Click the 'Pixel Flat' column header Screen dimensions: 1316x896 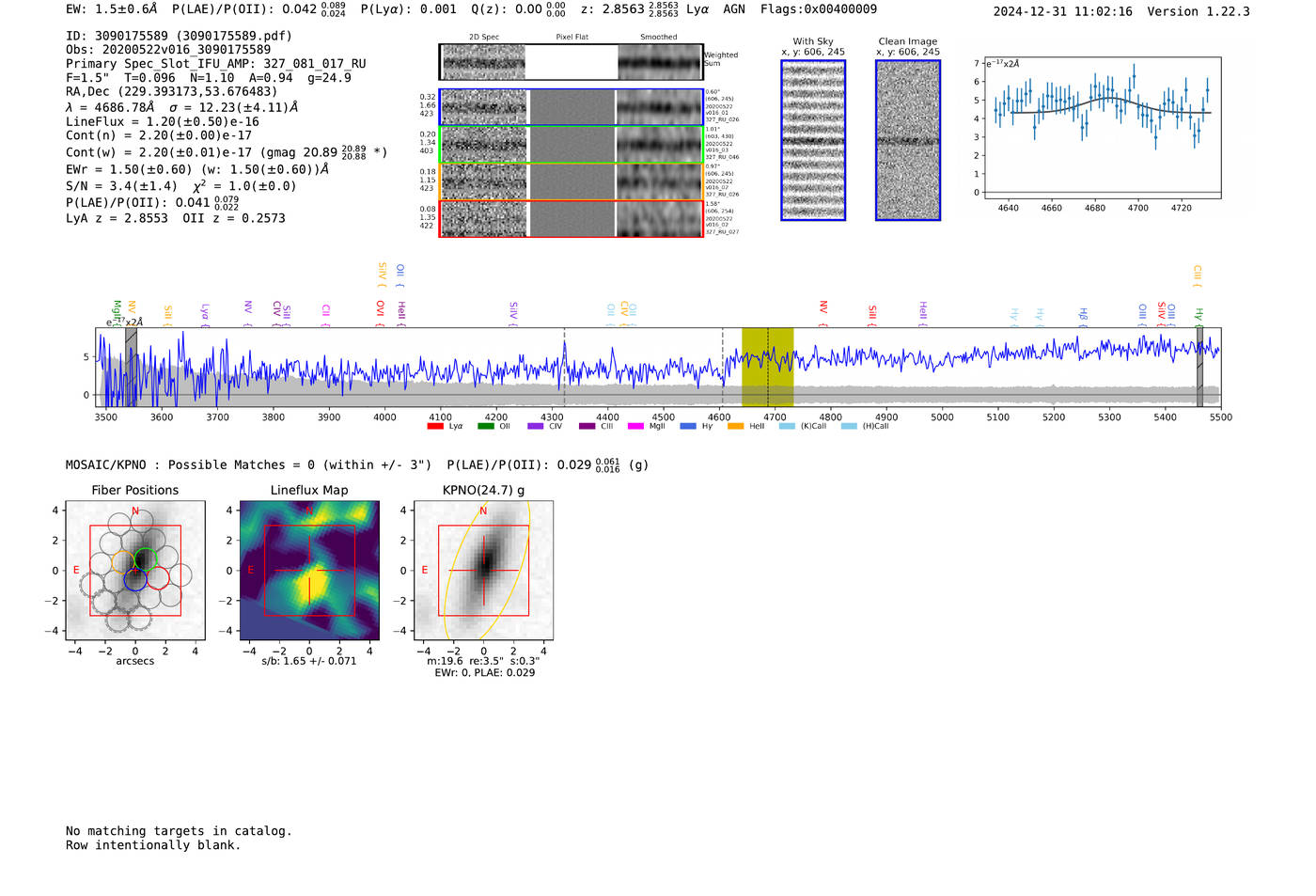[572, 38]
